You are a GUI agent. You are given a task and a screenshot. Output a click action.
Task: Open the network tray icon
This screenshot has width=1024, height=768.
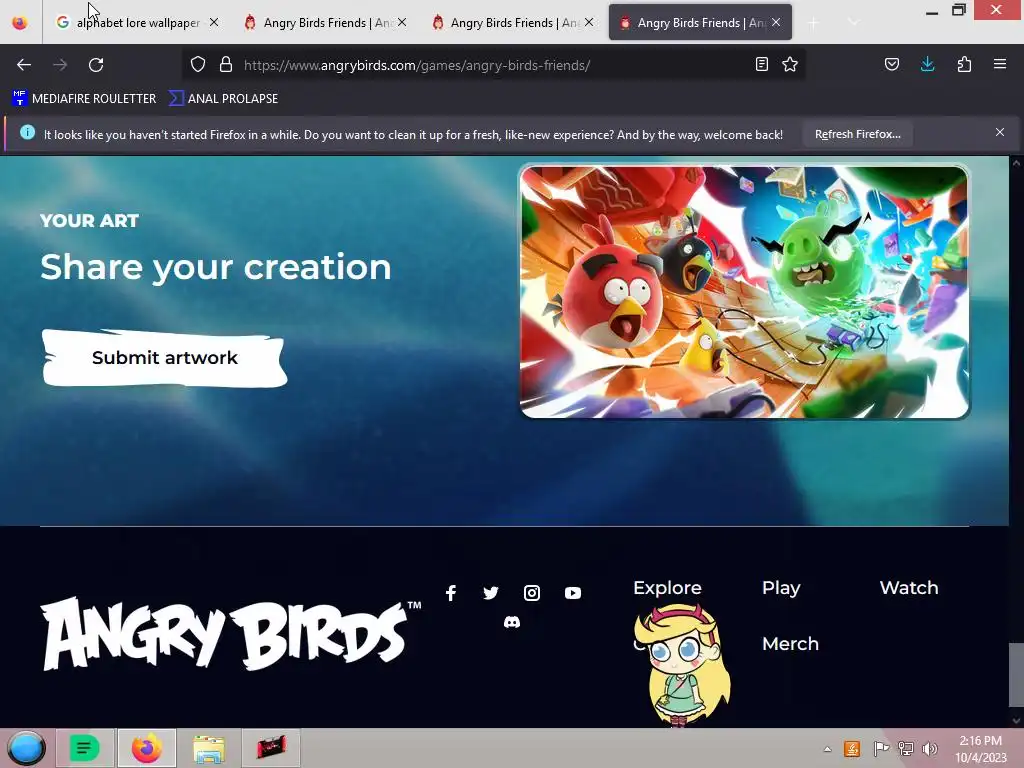[906, 749]
